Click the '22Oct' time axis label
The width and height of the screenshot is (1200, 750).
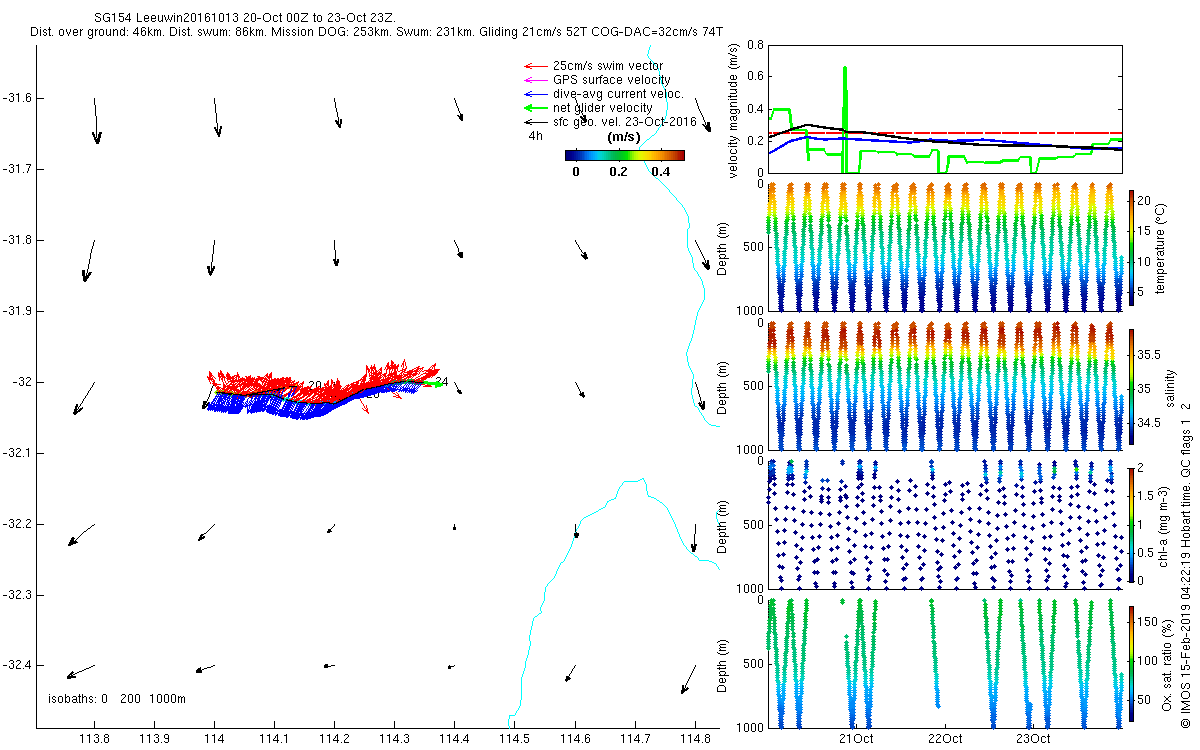pyautogui.click(x=945, y=739)
